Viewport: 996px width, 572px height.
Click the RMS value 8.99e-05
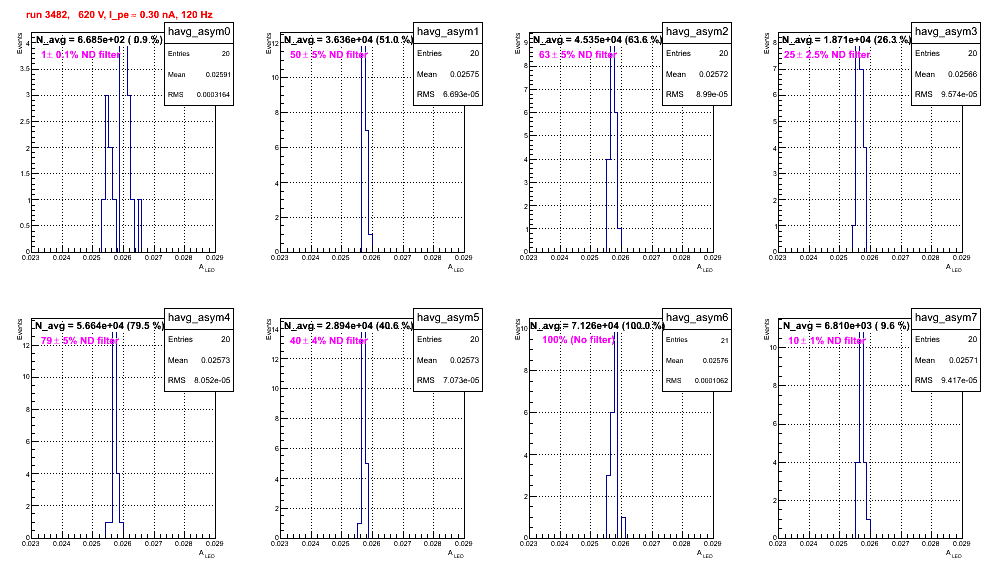(712, 95)
